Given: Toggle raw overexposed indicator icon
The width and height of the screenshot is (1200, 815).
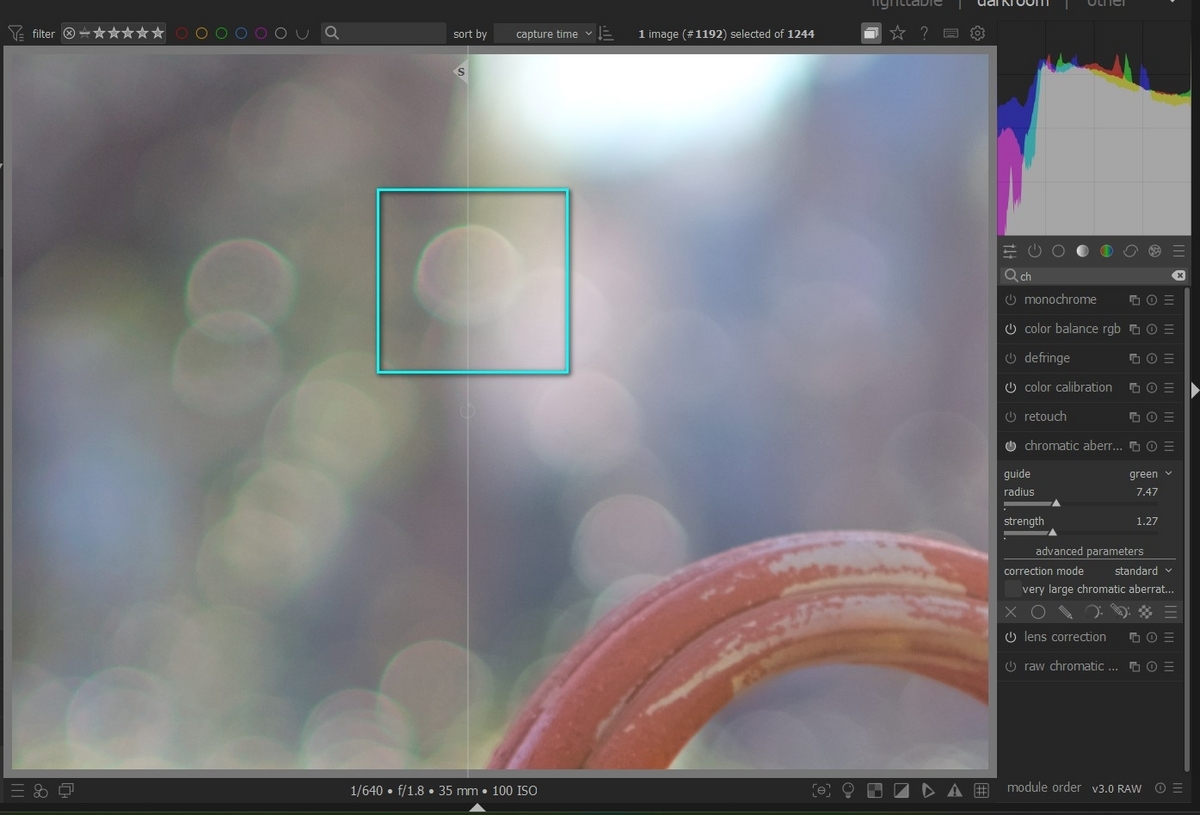Looking at the screenshot, I should click(x=875, y=790).
